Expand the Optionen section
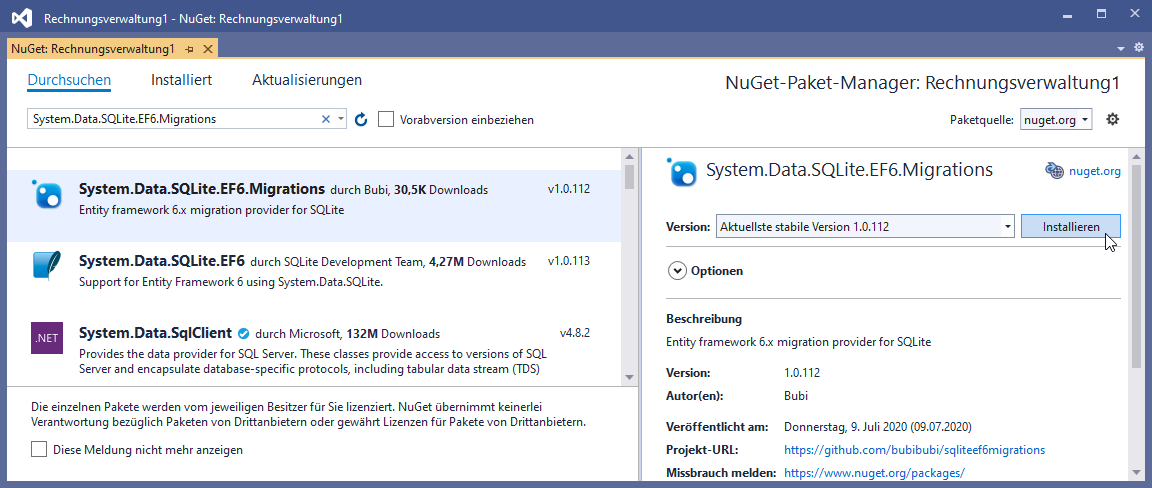The width and height of the screenshot is (1152, 488). coord(677,270)
